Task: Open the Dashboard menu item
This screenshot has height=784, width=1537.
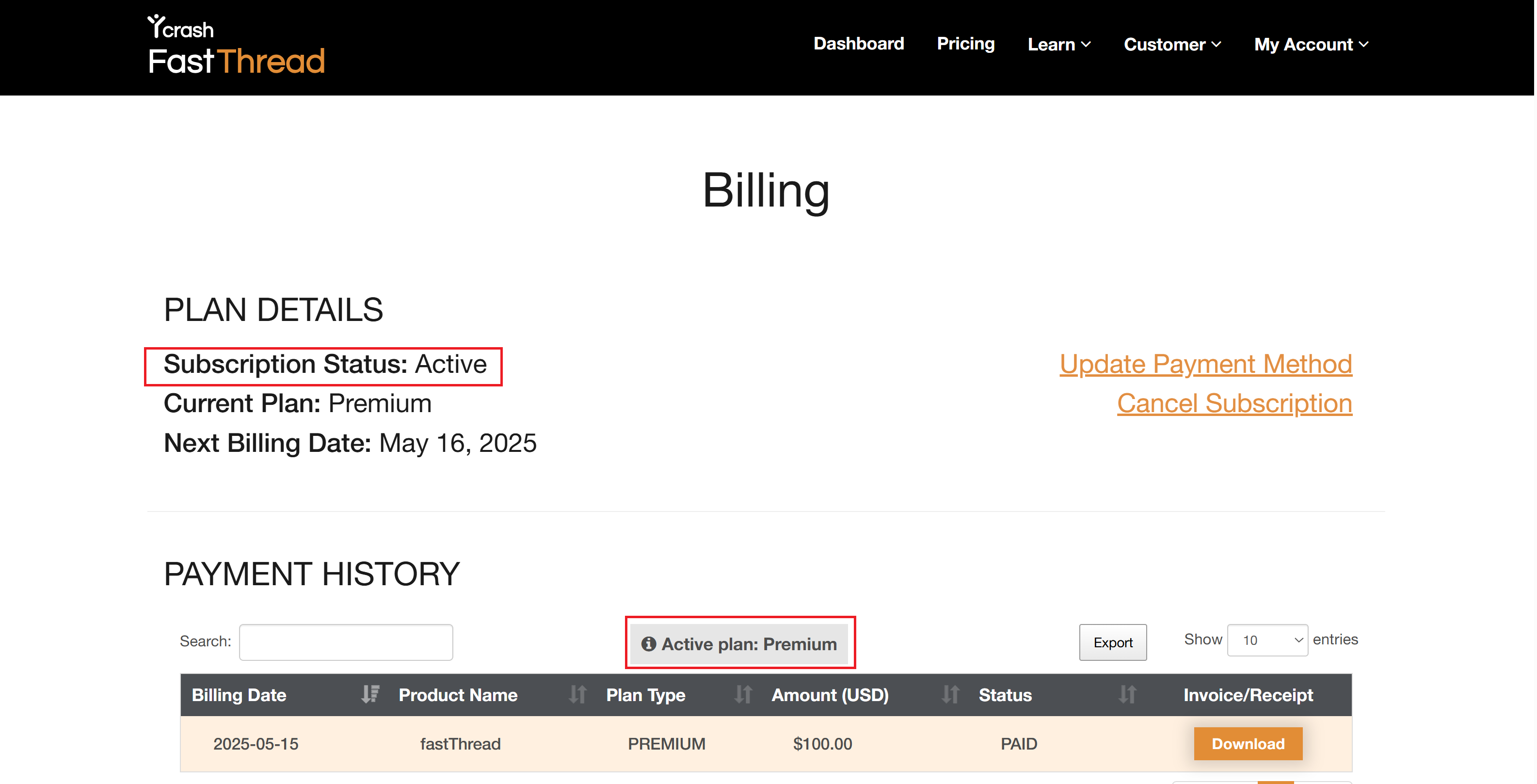Action: (859, 44)
